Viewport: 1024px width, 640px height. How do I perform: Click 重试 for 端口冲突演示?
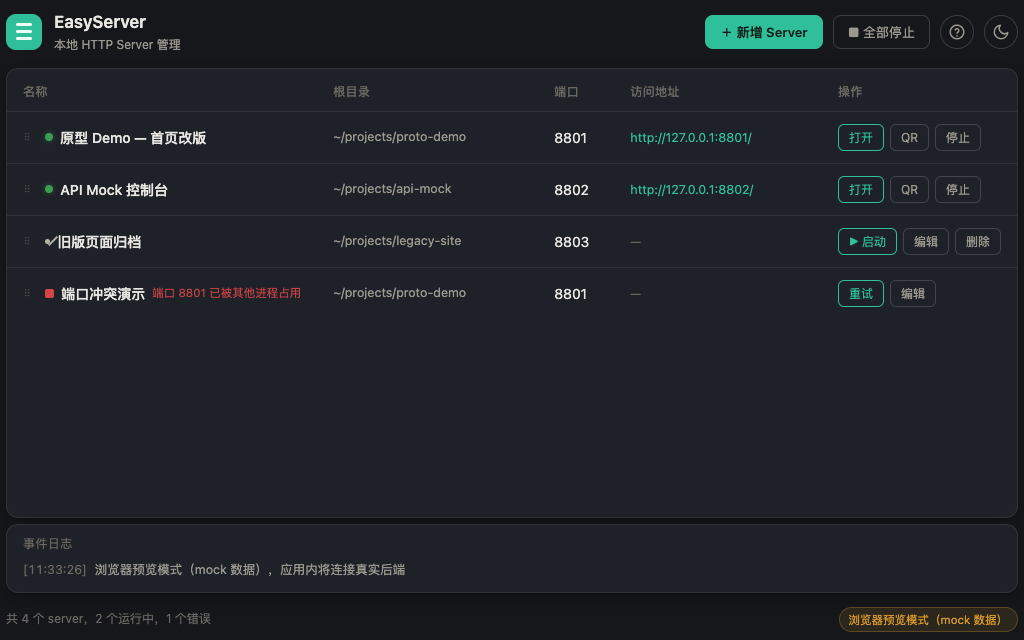click(861, 294)
